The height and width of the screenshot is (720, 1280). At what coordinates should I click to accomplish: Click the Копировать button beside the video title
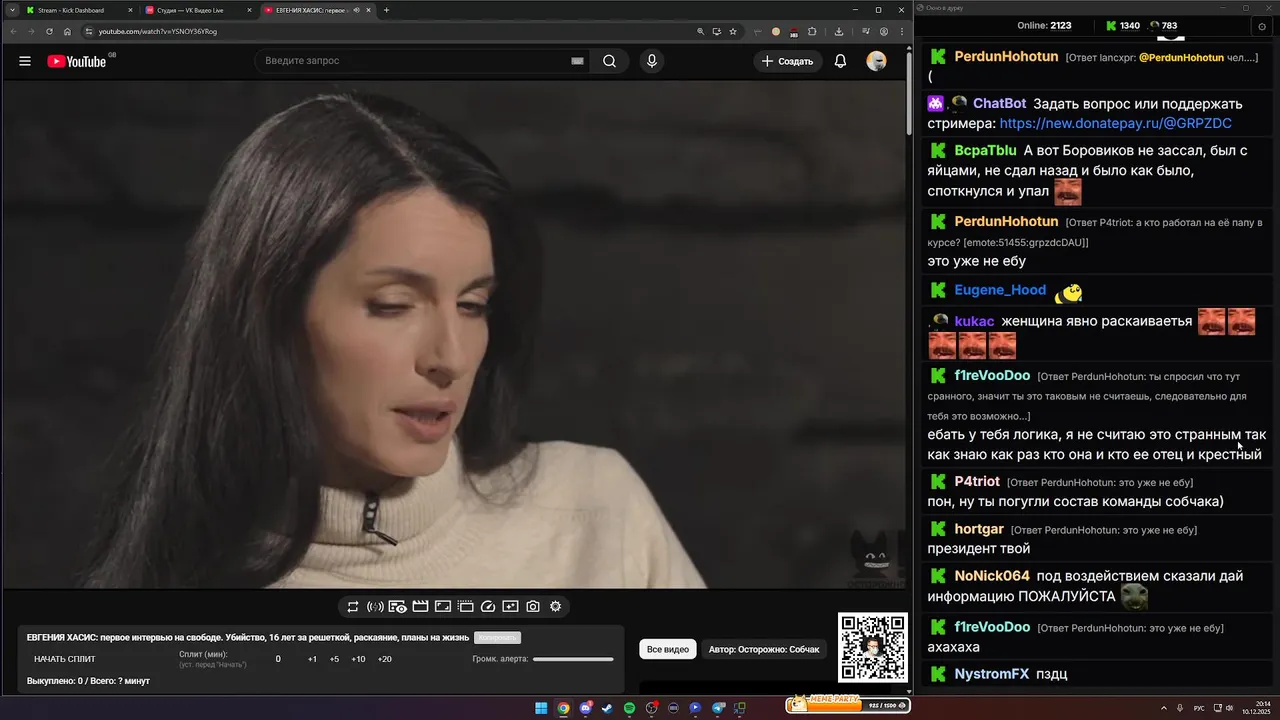pos(498,637)
